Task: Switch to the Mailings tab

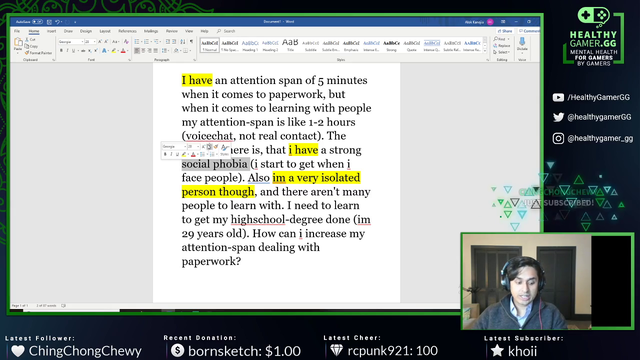Action: pyautogui.click(x=151, y=31)
